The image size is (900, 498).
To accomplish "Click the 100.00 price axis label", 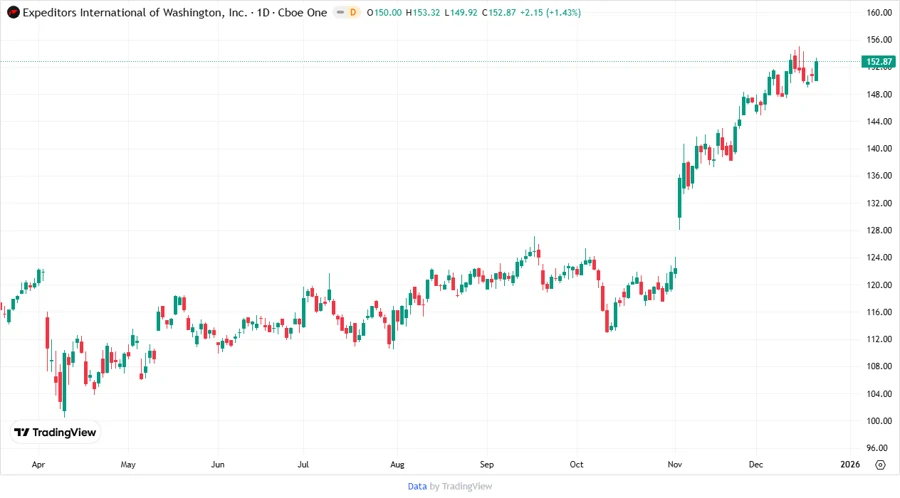I will 879,421.
